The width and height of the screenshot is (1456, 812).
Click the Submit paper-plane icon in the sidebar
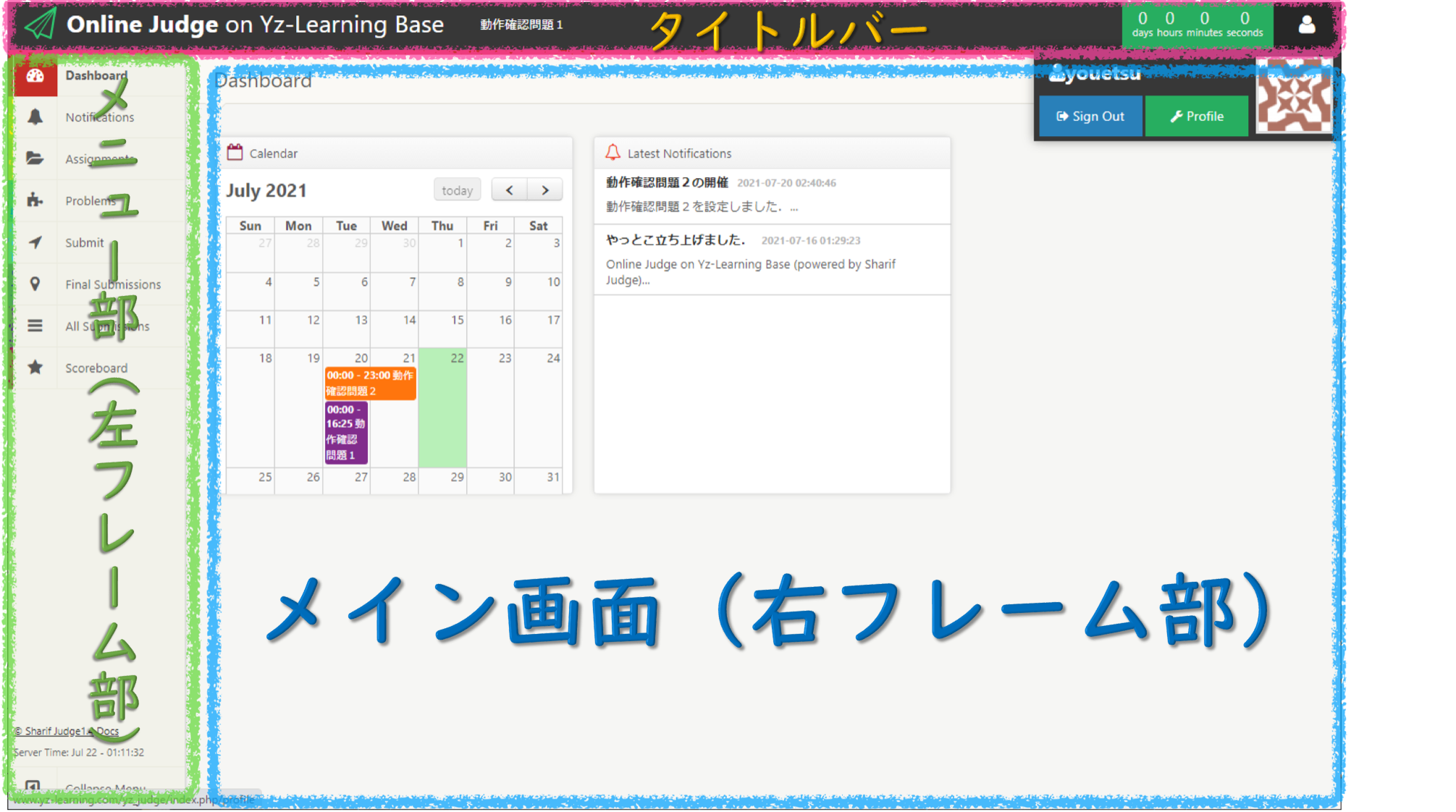(35, 242)
